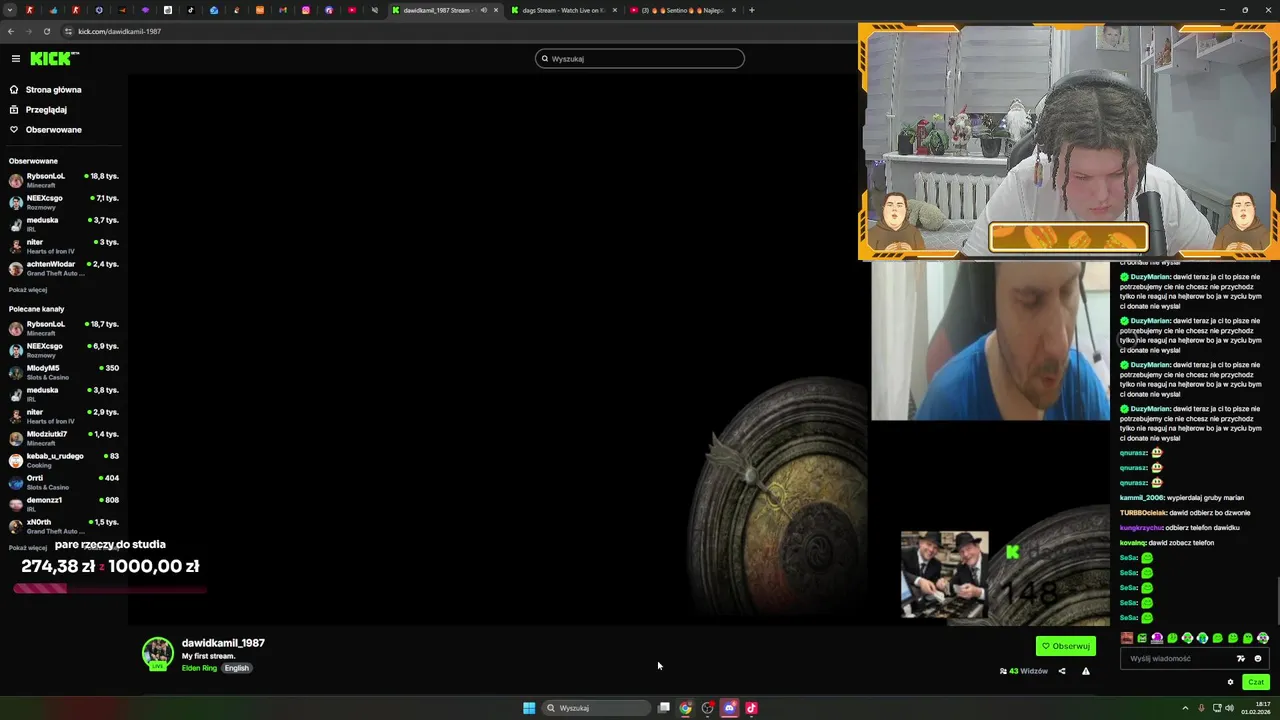Click the browser back arrow
Viewport: 1280px width, 720px height.
(x=11, y=31)
